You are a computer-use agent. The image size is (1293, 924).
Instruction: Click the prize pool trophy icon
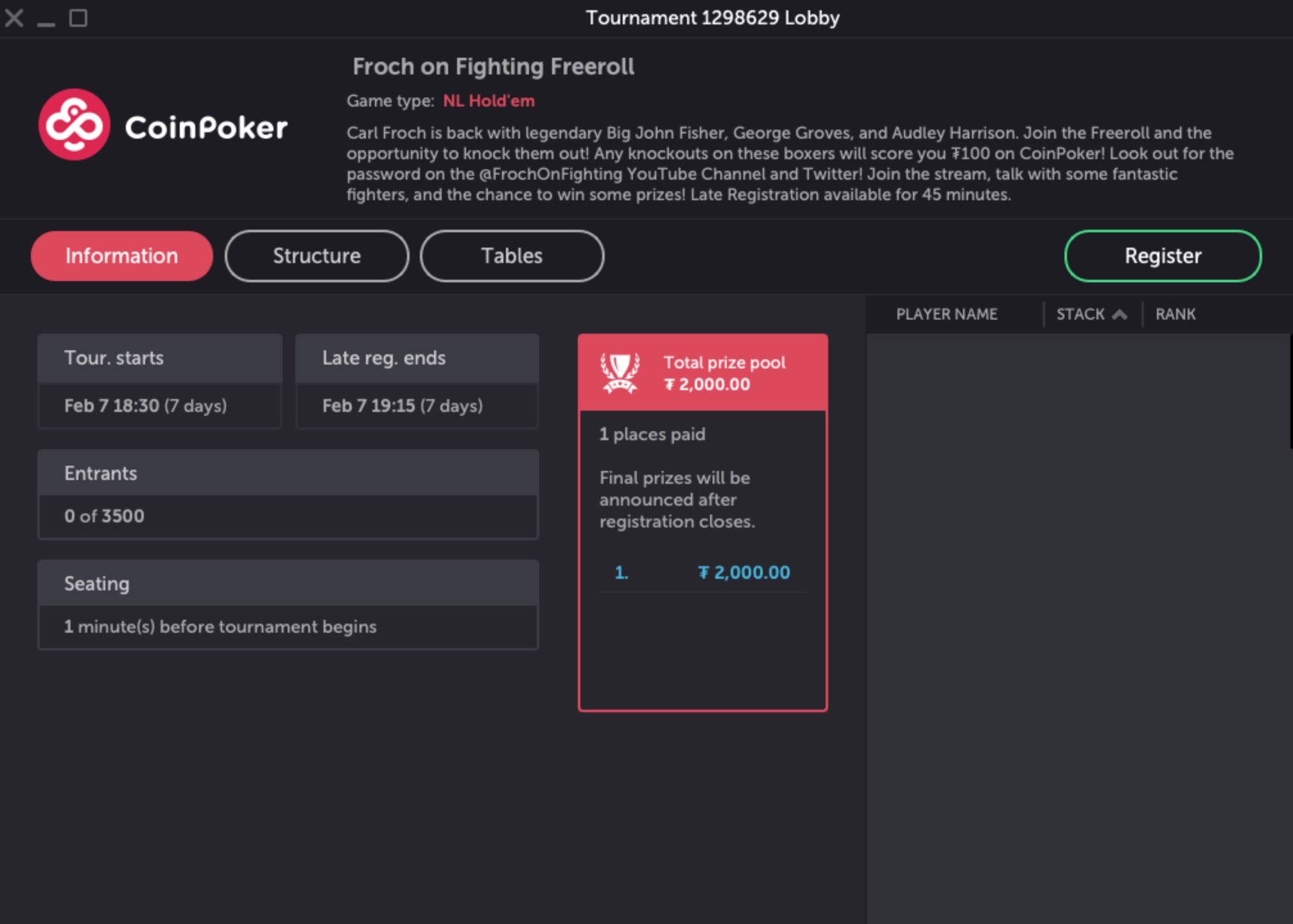(620, 373)
